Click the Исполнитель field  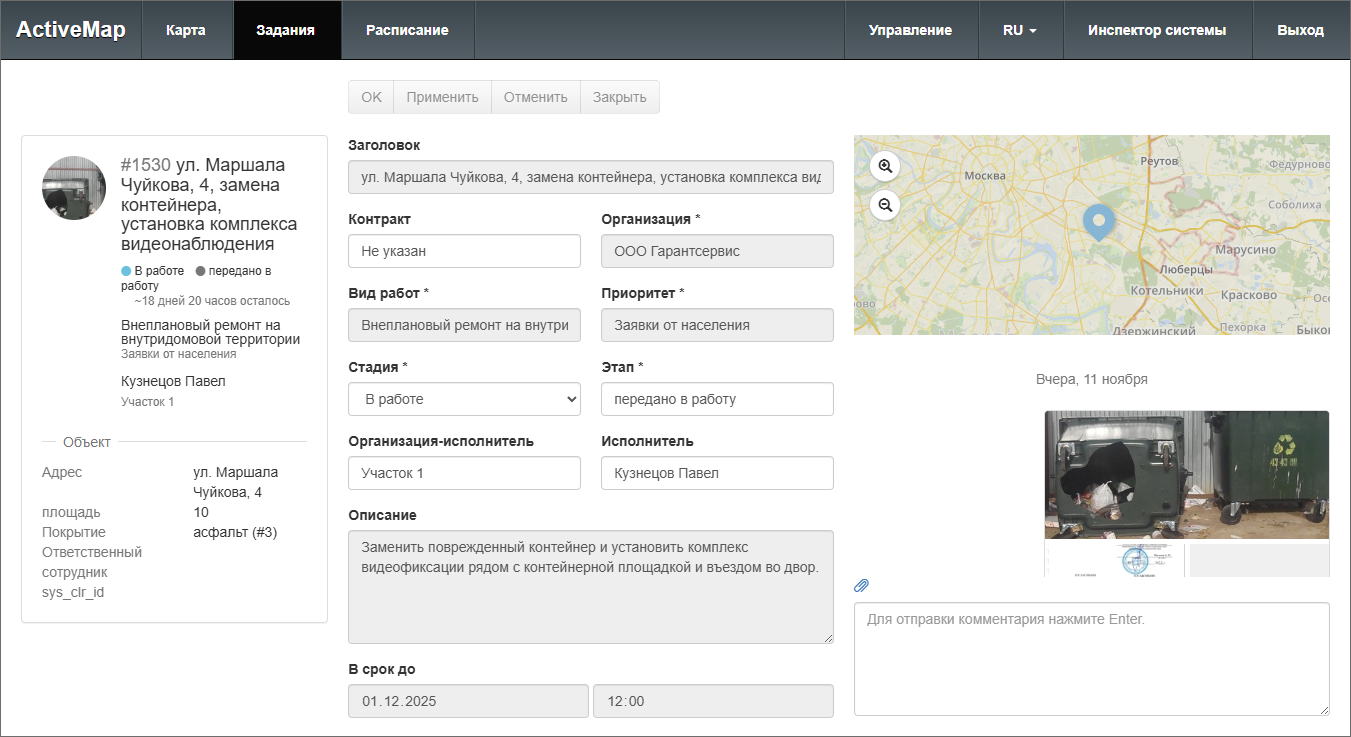click(x=717, y=473)
